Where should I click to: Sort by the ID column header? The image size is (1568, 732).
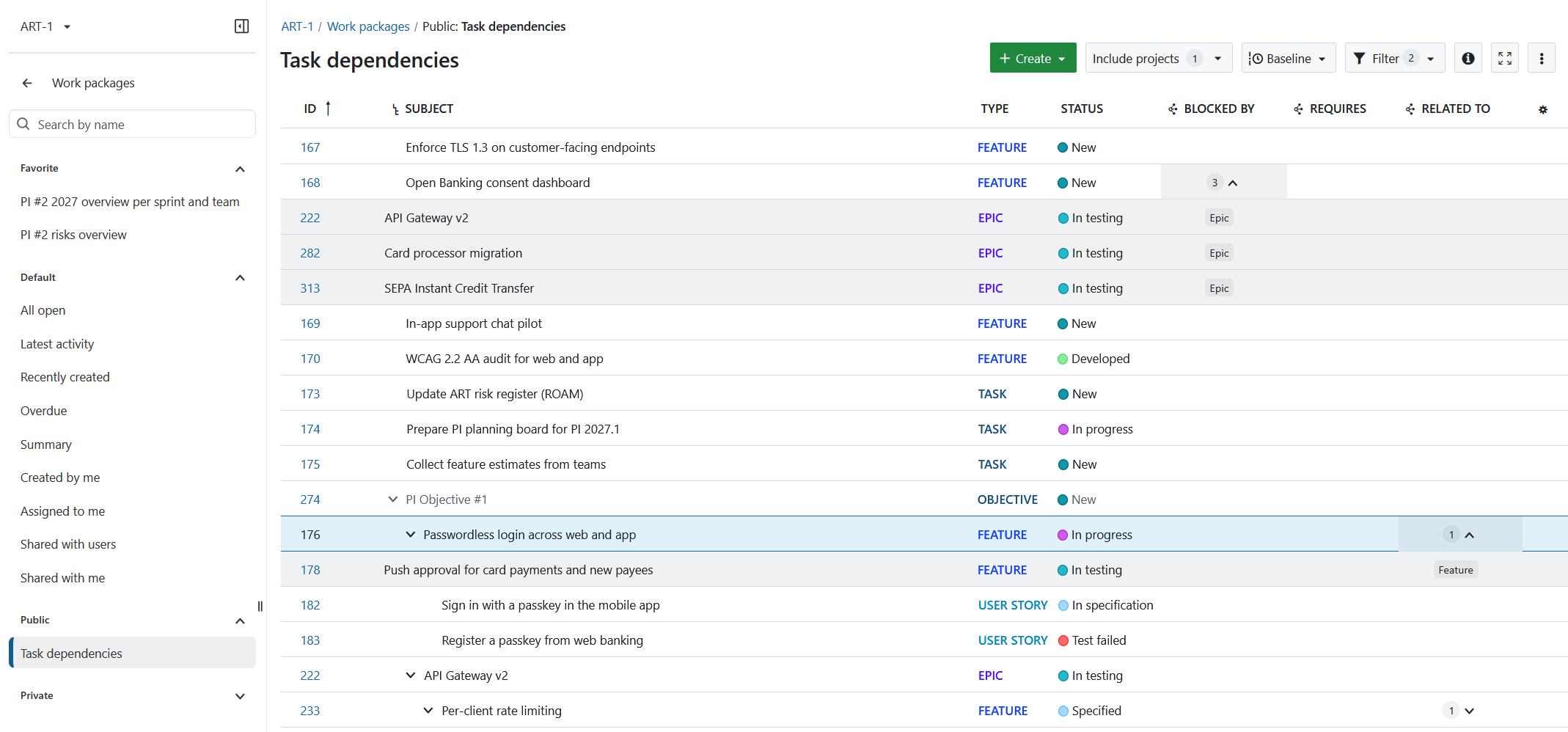(310, 109)
